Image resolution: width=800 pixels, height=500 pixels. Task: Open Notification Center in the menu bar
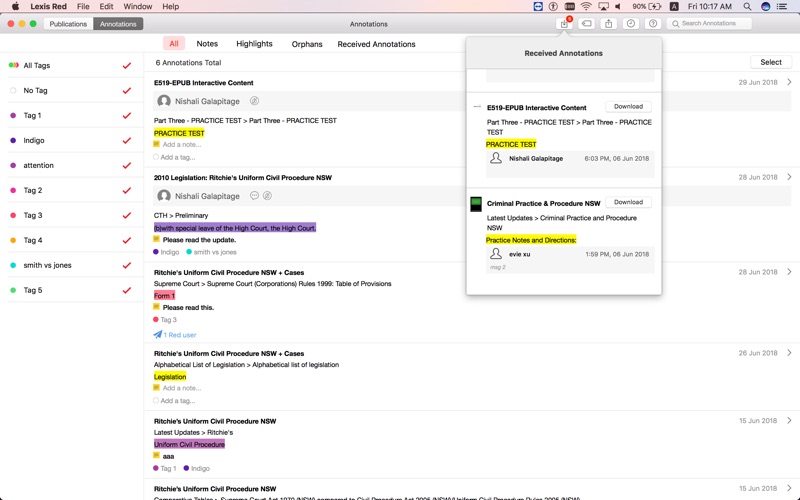pos(782,7)
